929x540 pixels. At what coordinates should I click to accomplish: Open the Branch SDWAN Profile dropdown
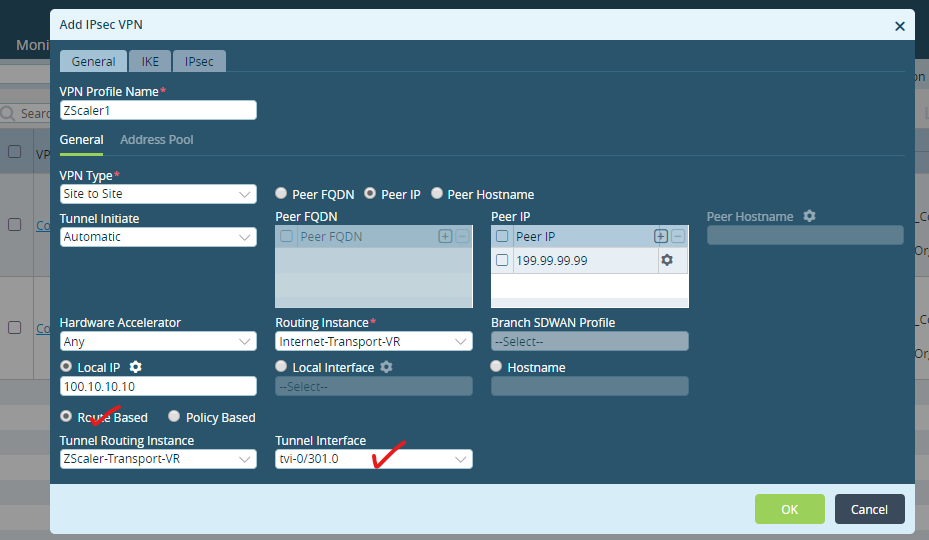[590, 341]
